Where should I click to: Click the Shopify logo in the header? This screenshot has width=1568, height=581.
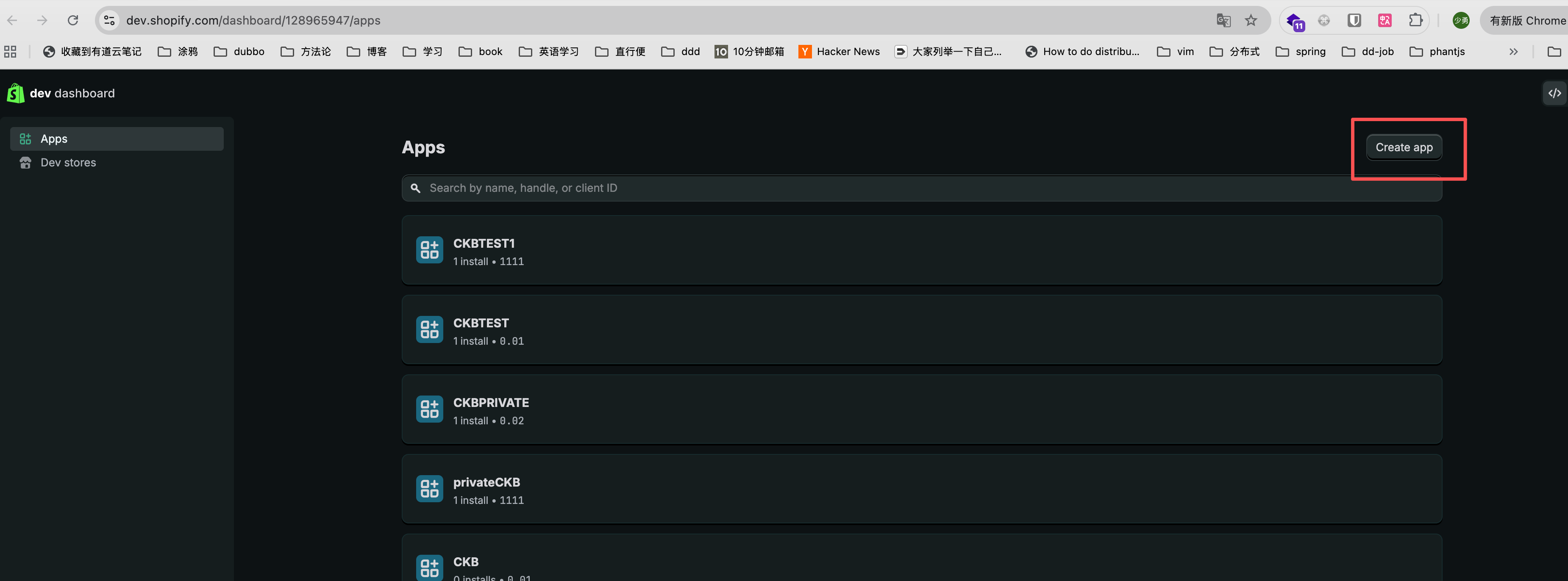(15, 93)
